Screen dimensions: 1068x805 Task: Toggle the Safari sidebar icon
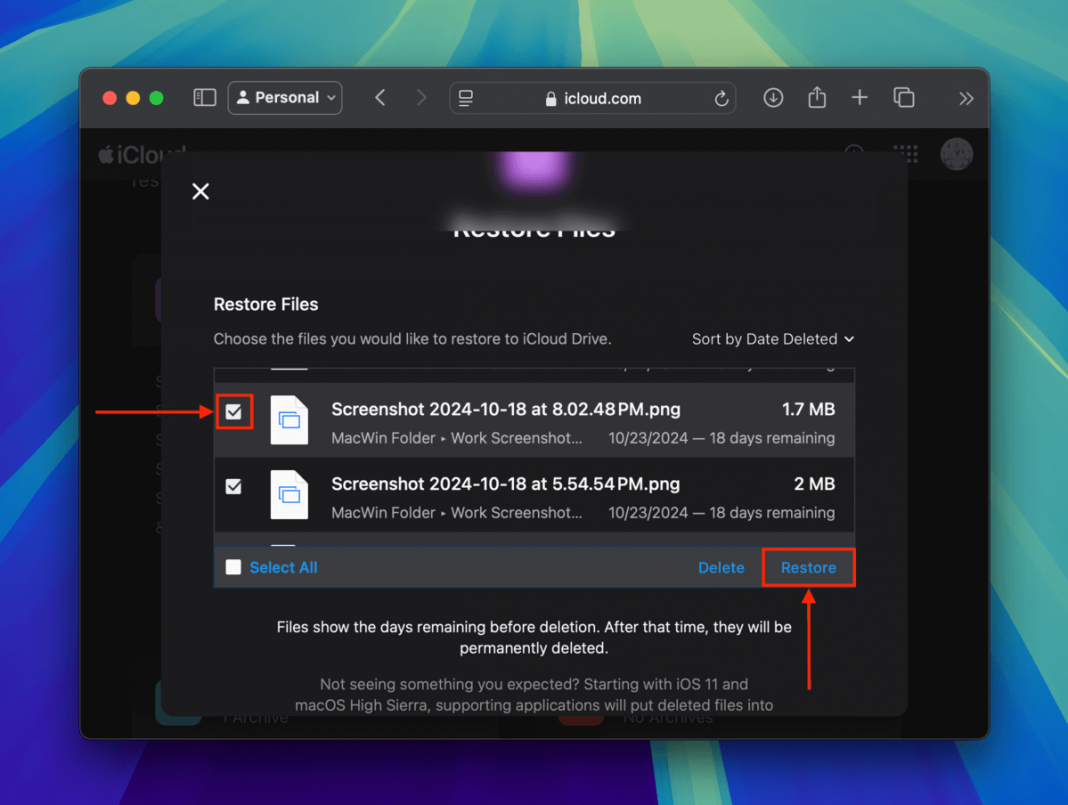204,97
